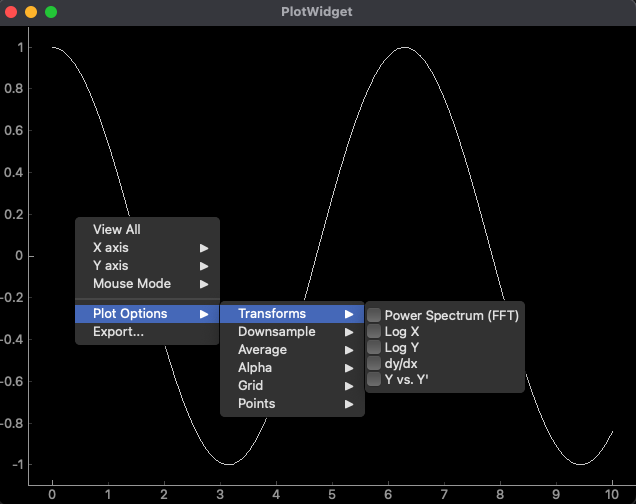Open the Alpha submenu
This screenshot has width=636, height=504.
[292, 368]
